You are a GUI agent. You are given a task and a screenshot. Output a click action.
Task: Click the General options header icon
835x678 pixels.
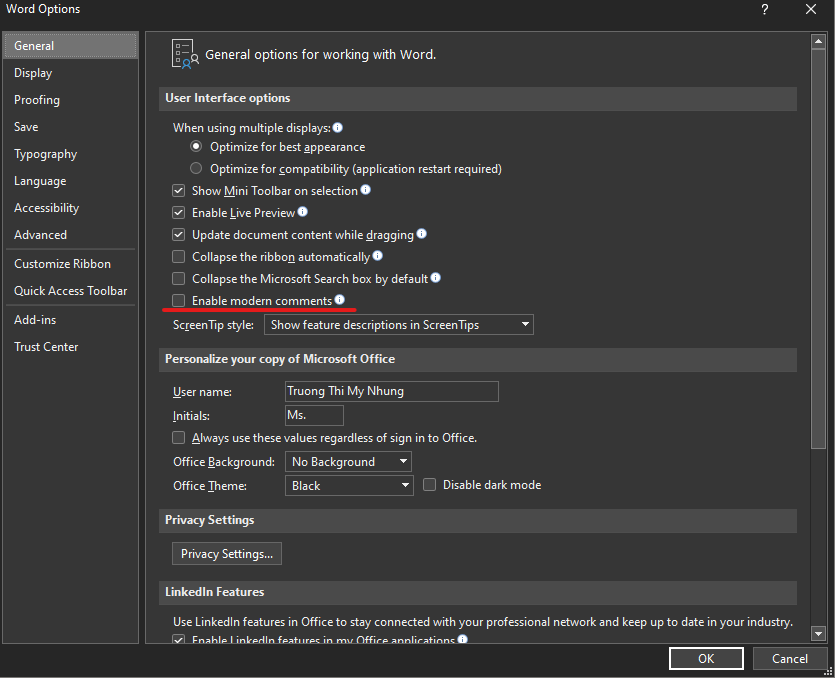coord(185,54)
